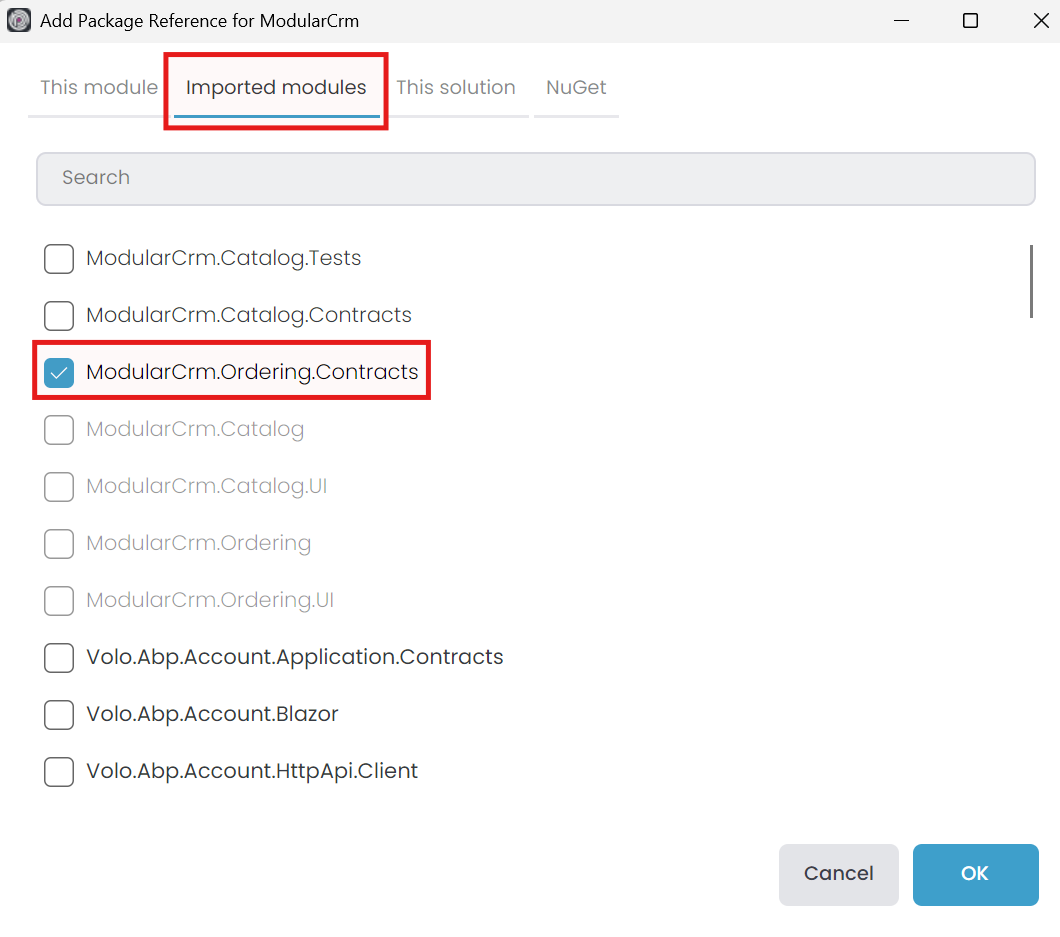The image size is (1060, 937).
Task: Click the package list vertical scrollbar
Action: [x=1031, y=281]
